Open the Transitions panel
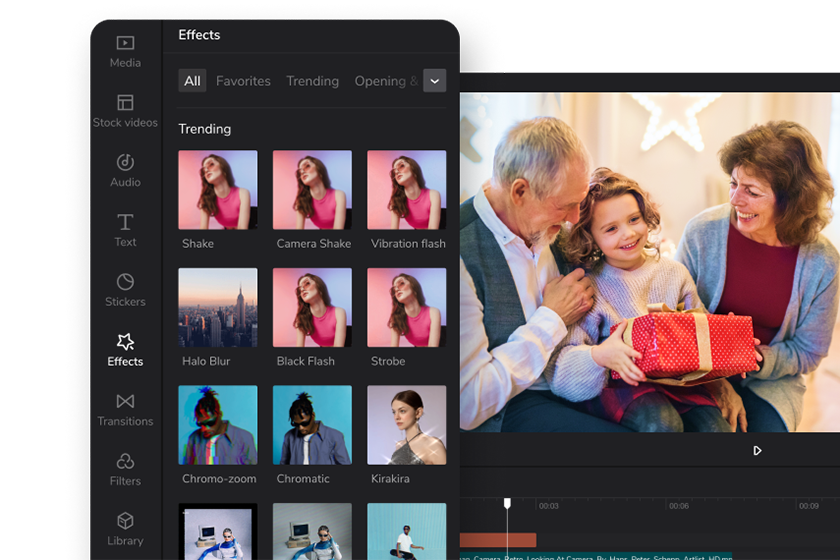Screen dimensions: 840x560 pos(125,410)
